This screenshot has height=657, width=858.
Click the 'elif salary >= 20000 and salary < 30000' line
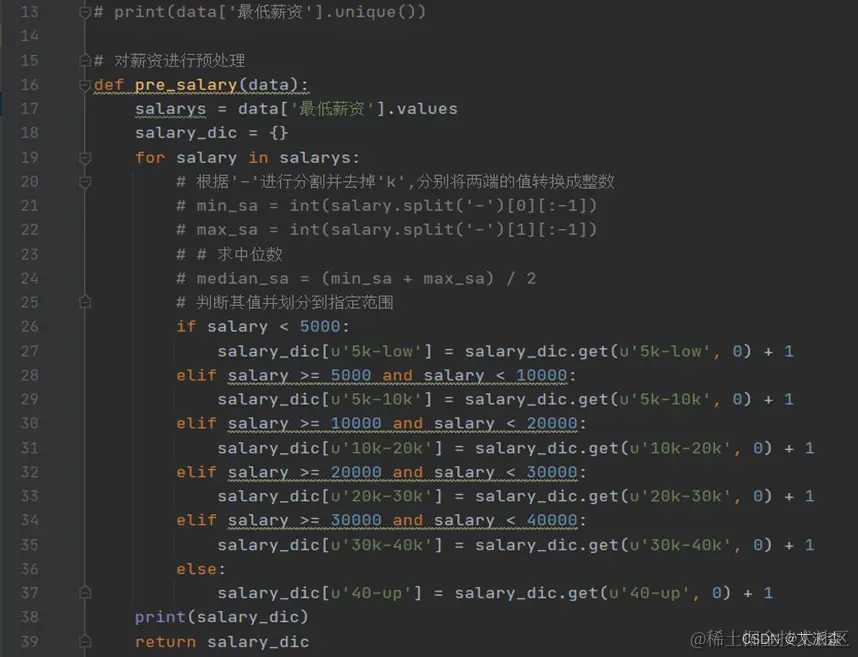point(381,472)
